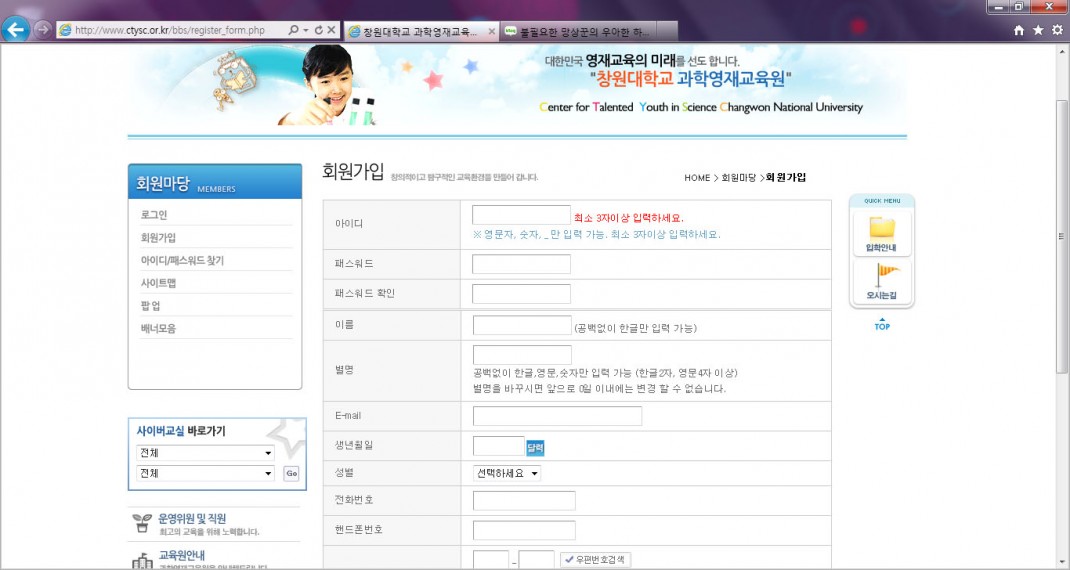Refresh the page using the reload icon
Viewport: 1070px width, 570px height.
point(318,31)
